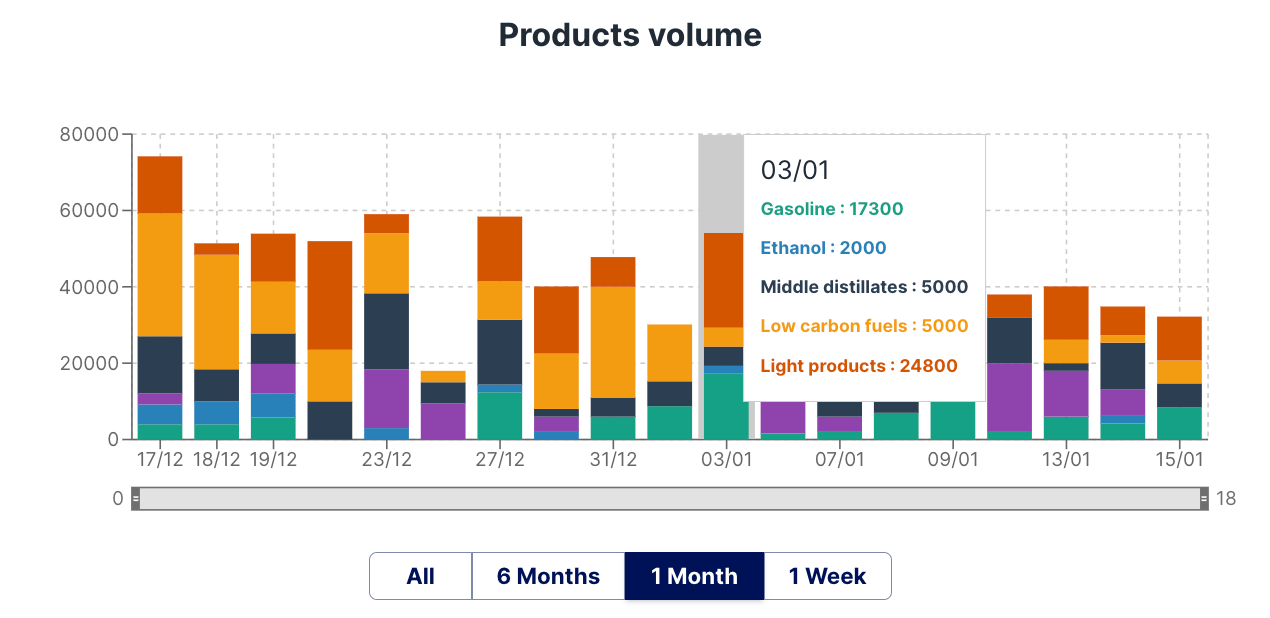Click the left handle of range slider

tap(136, 498)
